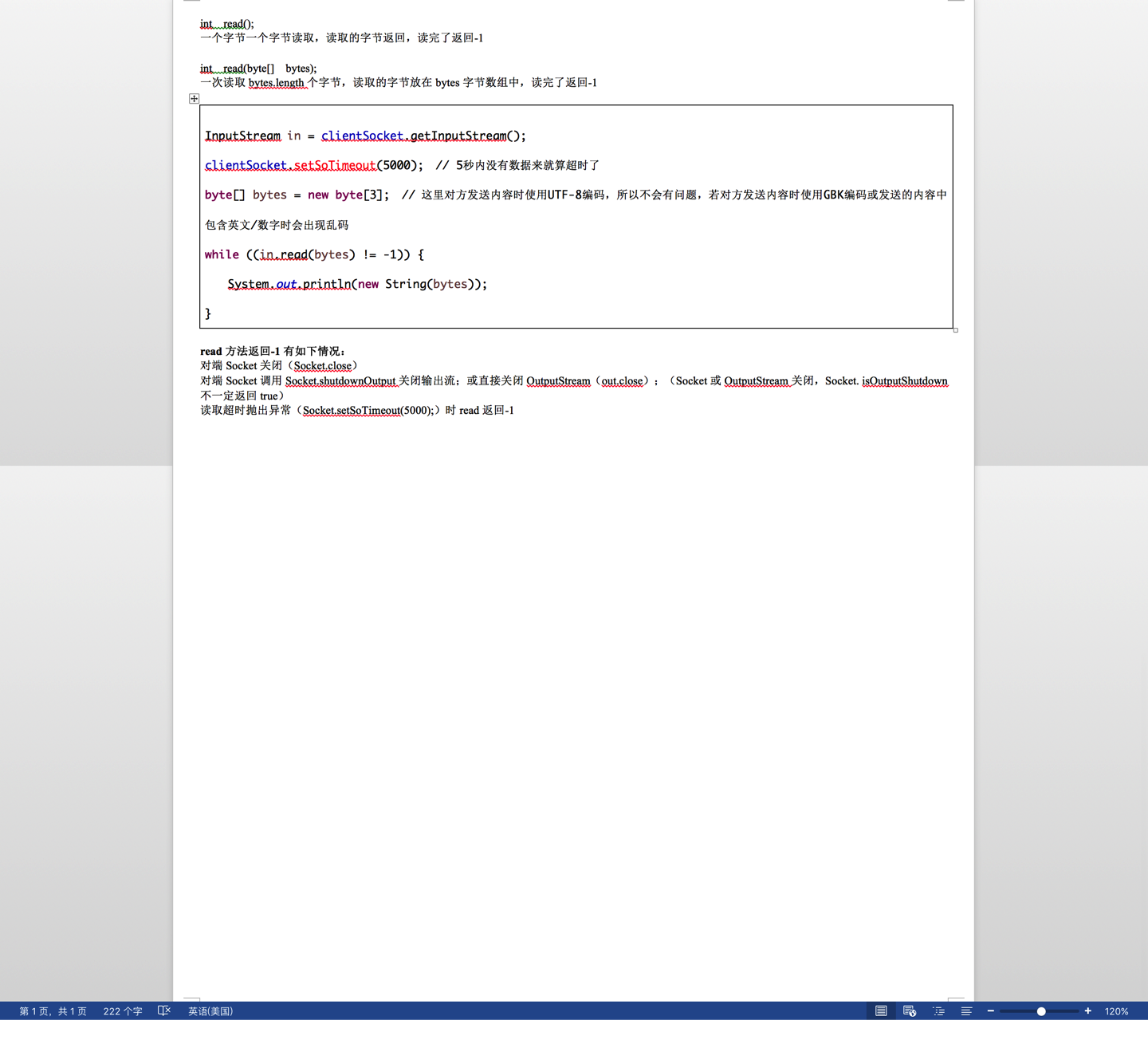Click 'new String(bytes)' in println call
This screenshot has height=1044, width=1148.
click(416, 284)
